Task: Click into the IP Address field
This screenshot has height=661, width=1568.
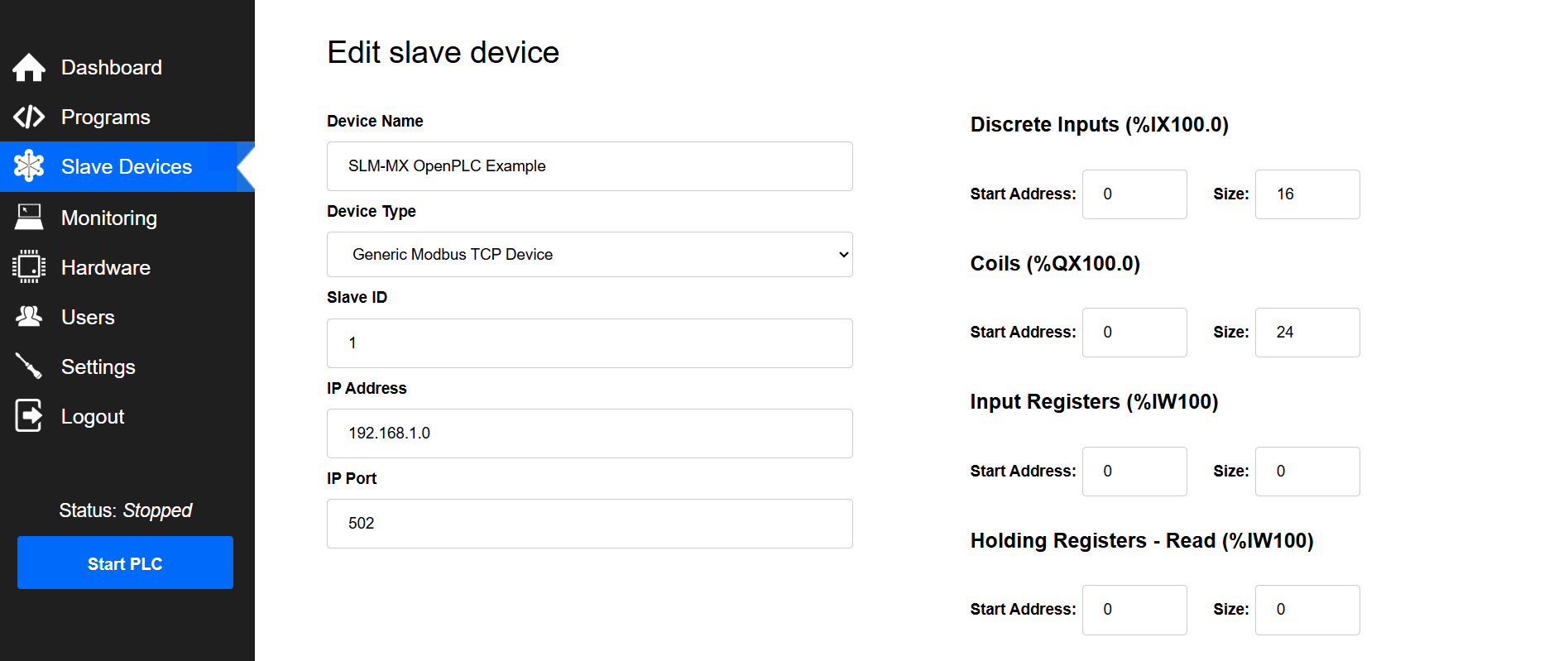Action: [x=589, y=433]
